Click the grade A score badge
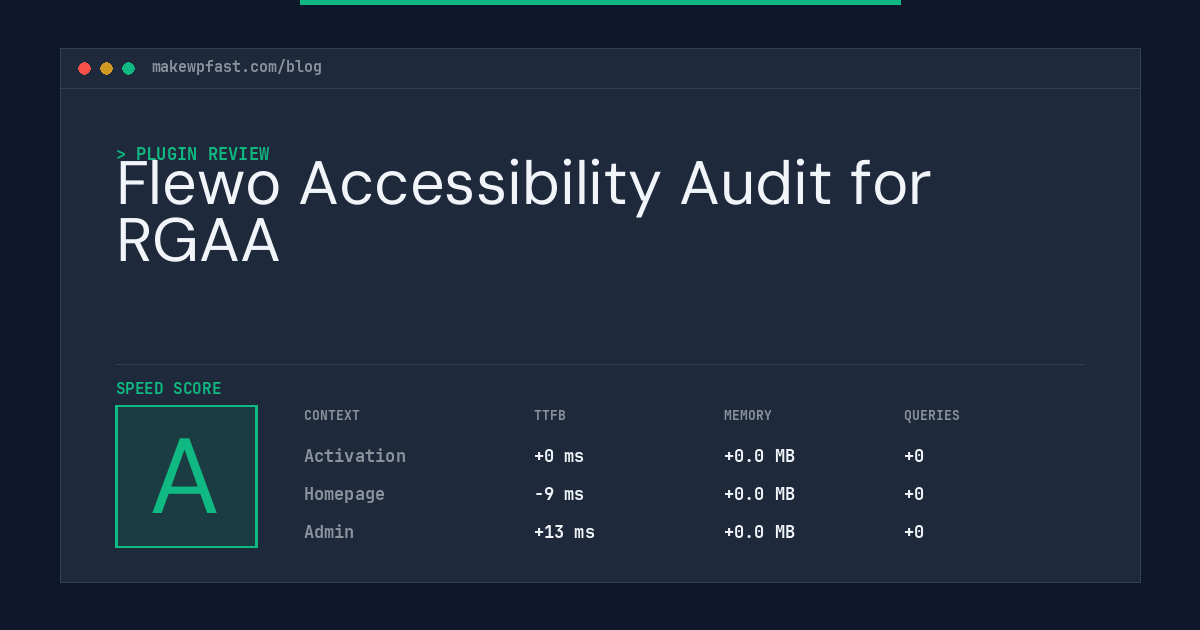The image size is (1200, 630). coord(186,476)
